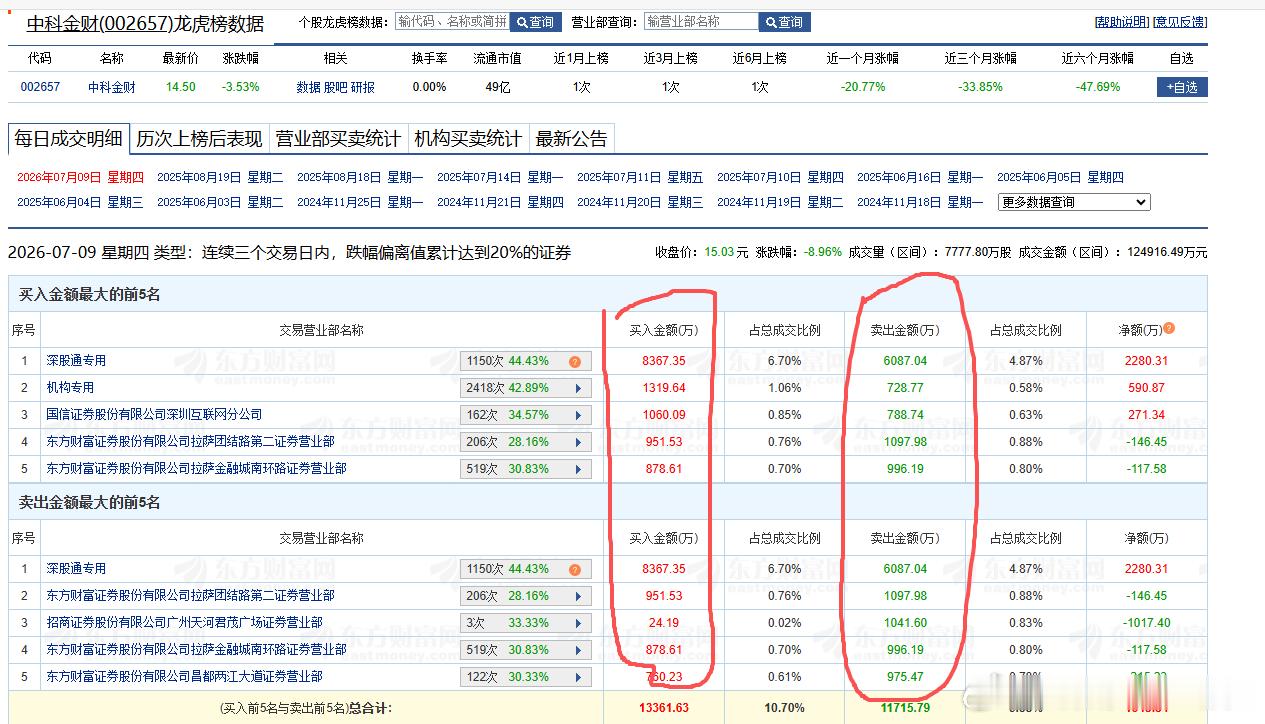
Task: Select the 最新公告 tab
Action: tap(571, 139)
